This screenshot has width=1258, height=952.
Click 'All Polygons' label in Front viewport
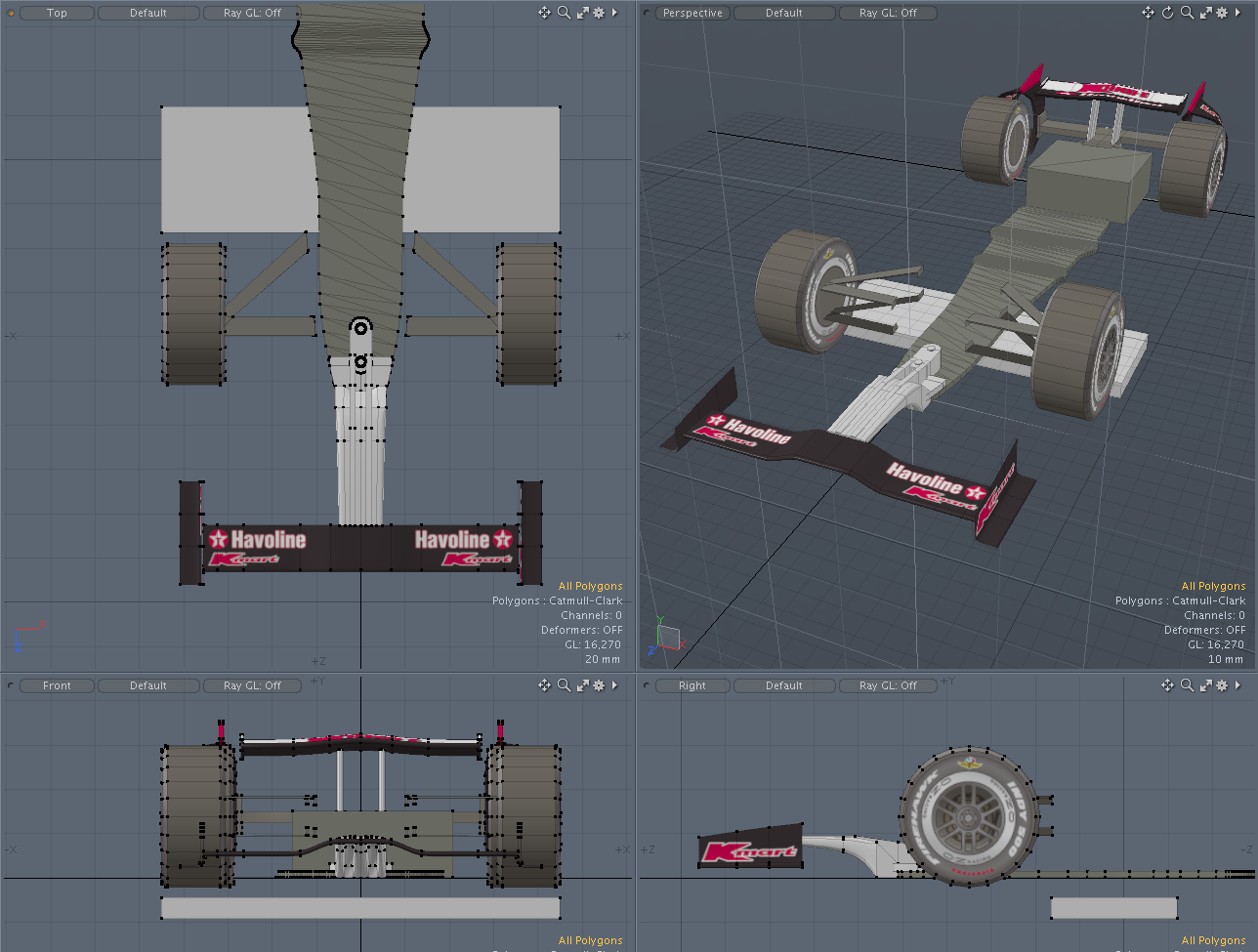(590, 940)
